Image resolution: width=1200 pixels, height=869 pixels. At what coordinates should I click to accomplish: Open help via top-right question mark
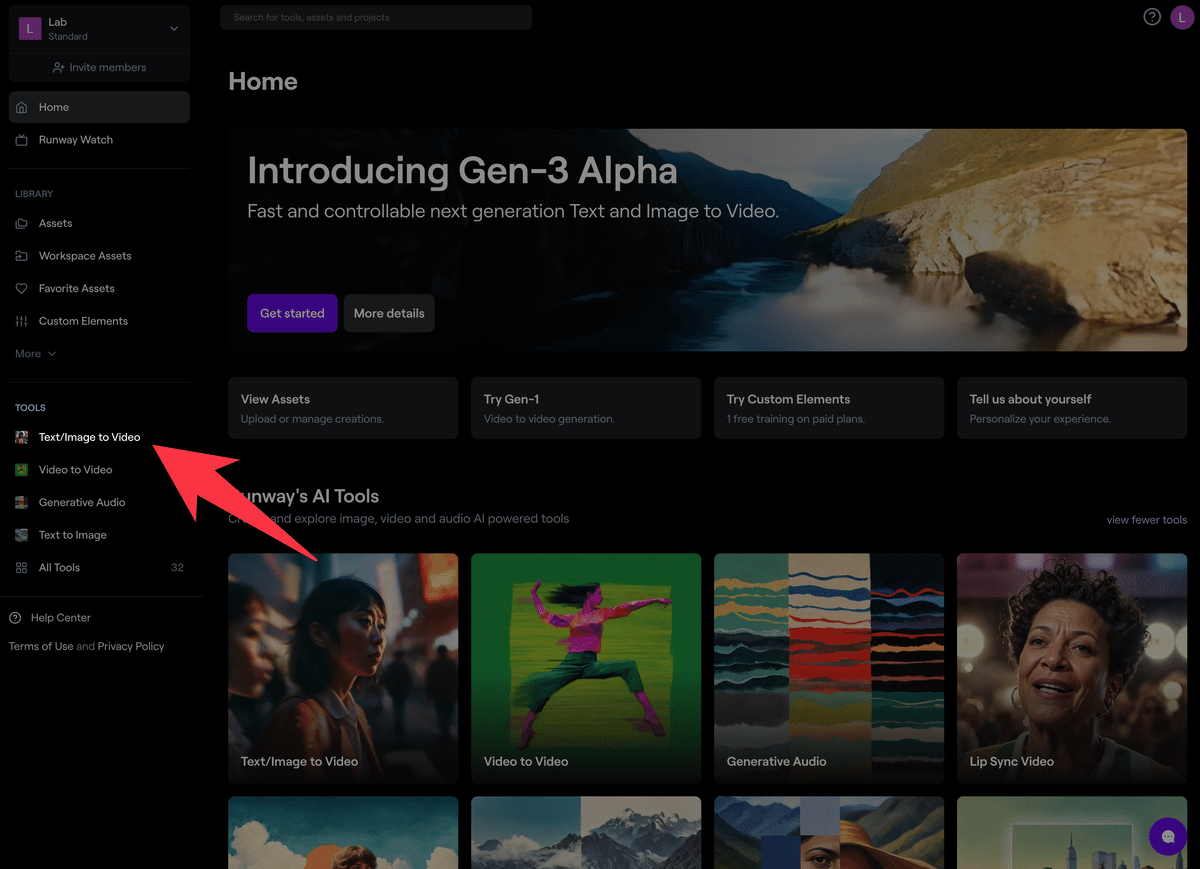tap(1152, 17)
